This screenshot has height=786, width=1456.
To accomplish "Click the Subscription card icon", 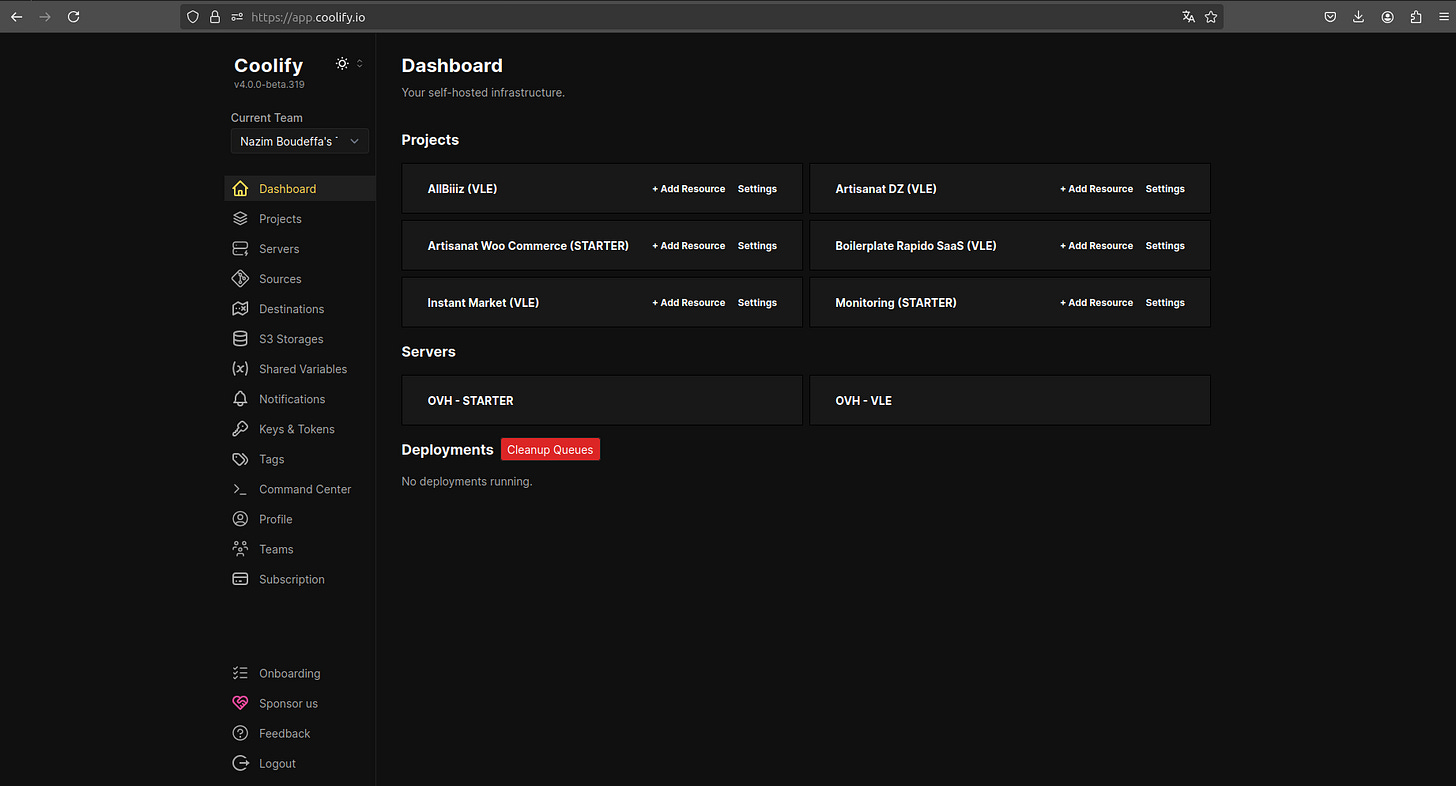I will [240, 579].
